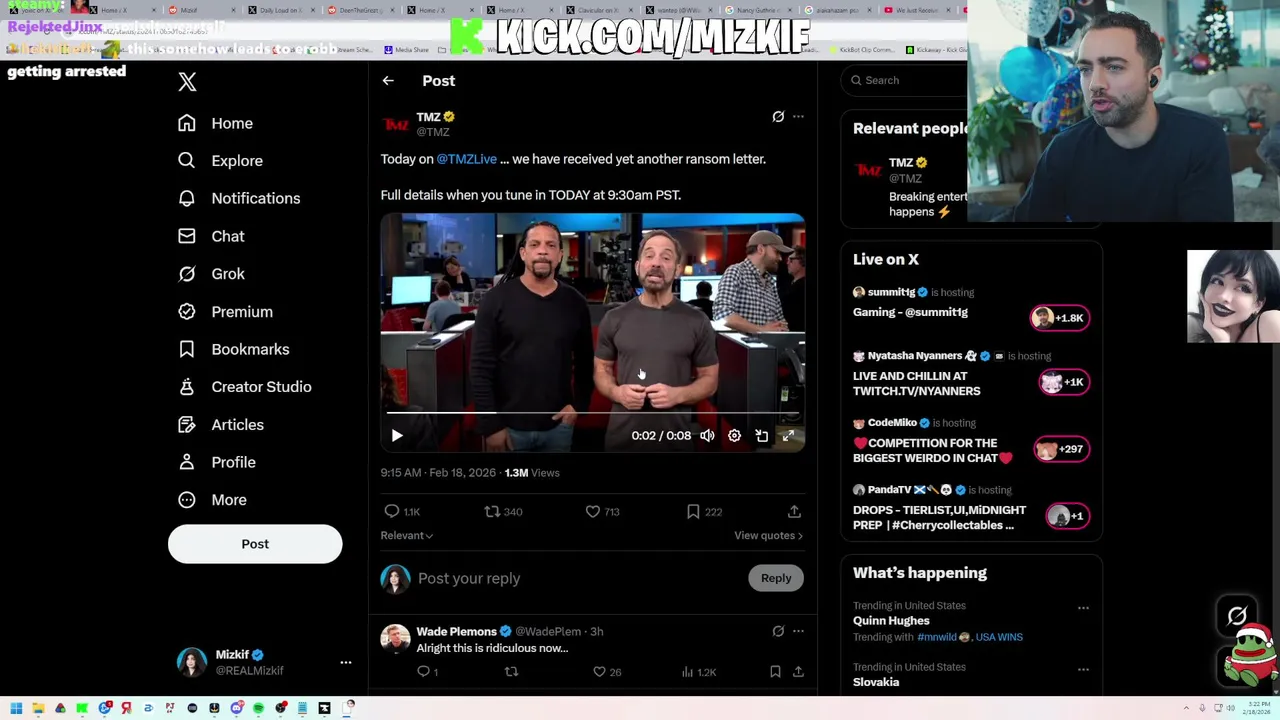Viewport: 1280px width, 720px height.
Task: Open the Explore page
Action: [x=220, y=160]
